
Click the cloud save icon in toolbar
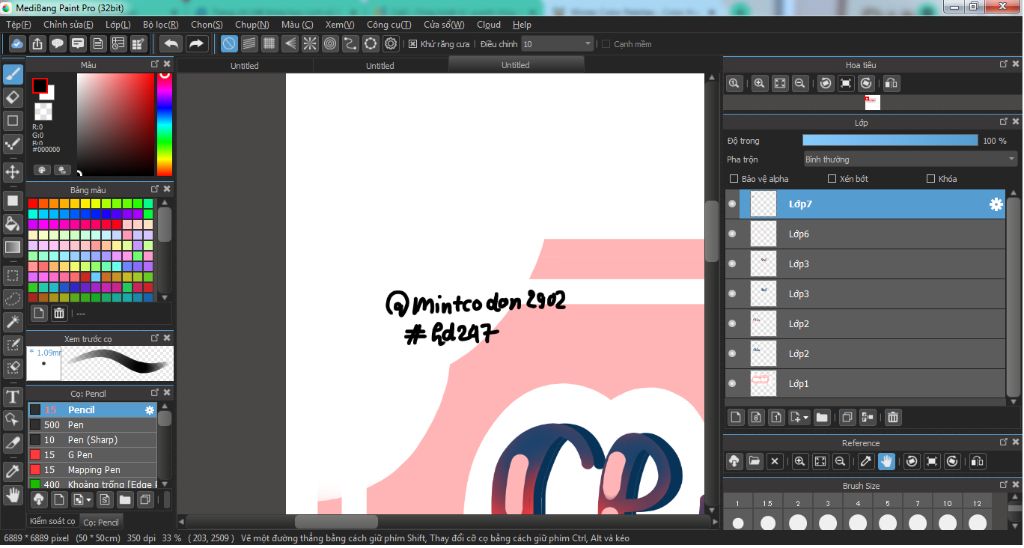tap(17, 44)
